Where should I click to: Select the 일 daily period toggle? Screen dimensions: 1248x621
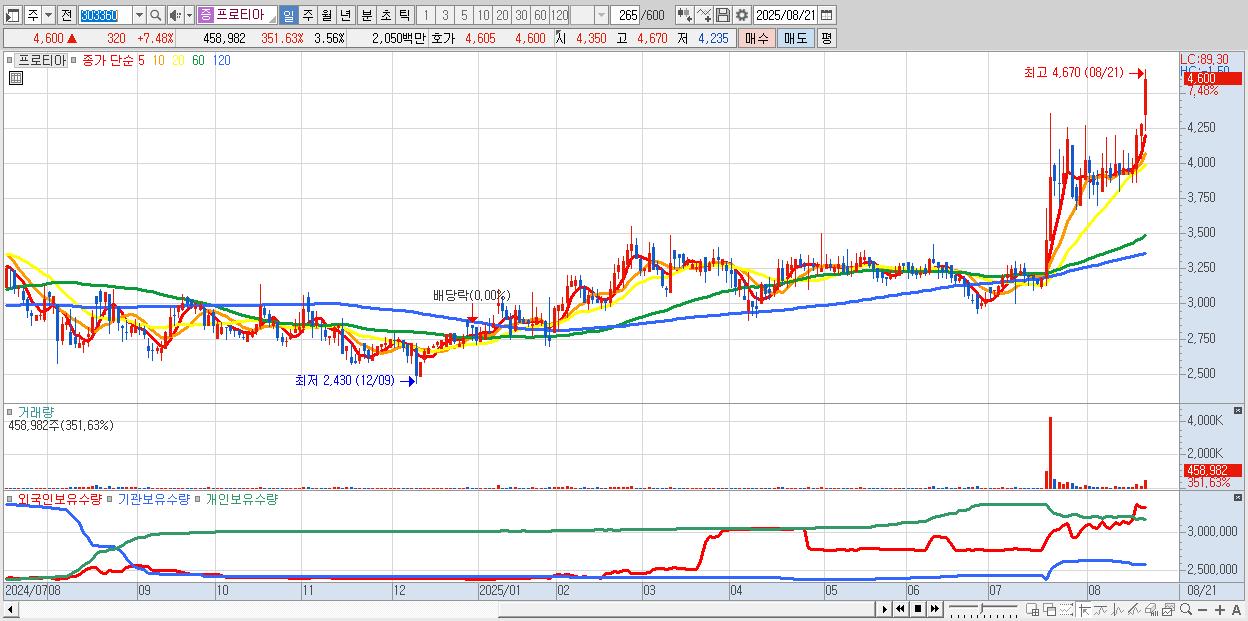288,15
